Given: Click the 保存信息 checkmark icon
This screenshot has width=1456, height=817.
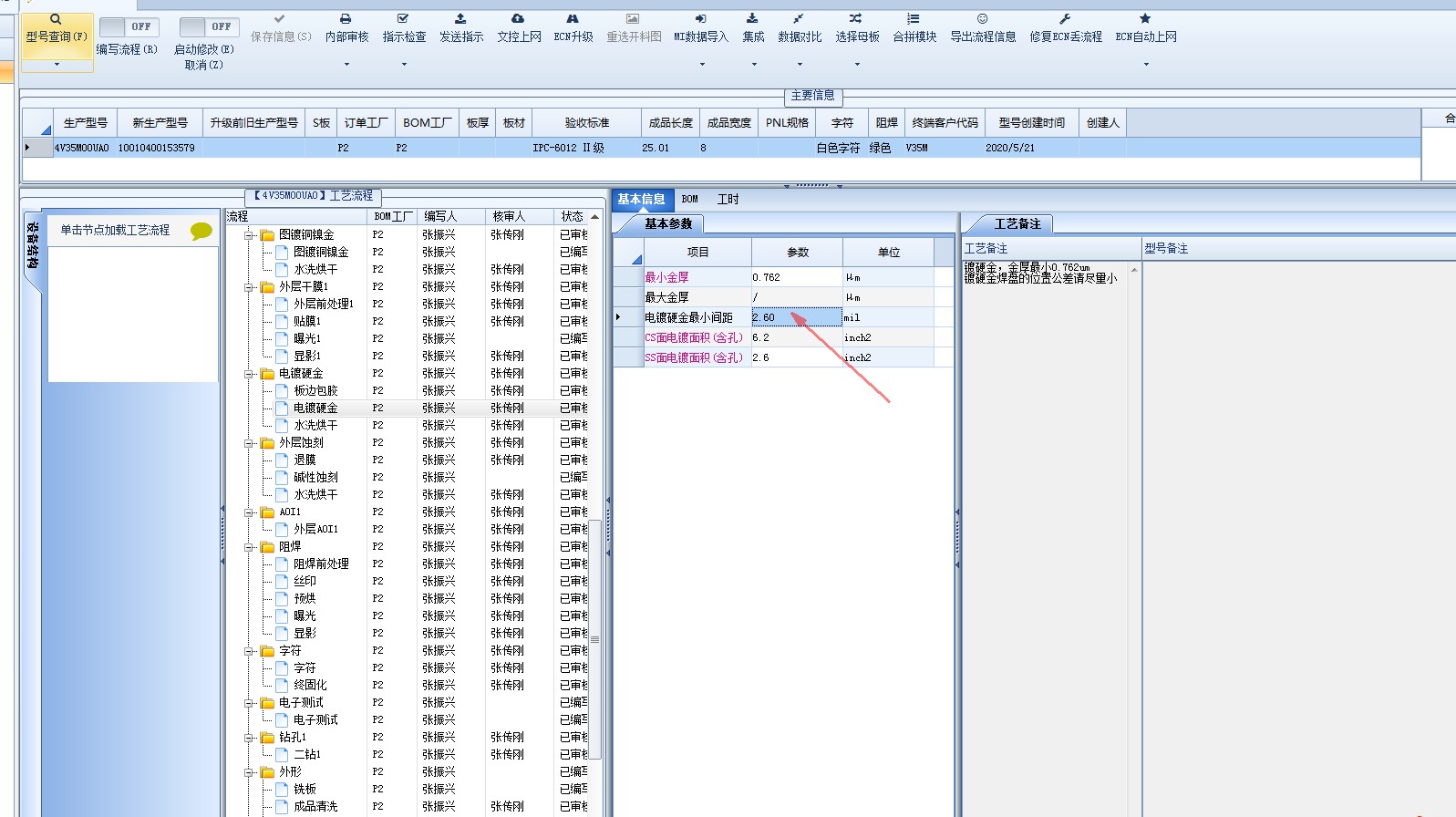Looking at the screenshot, I should coord(280,18).
